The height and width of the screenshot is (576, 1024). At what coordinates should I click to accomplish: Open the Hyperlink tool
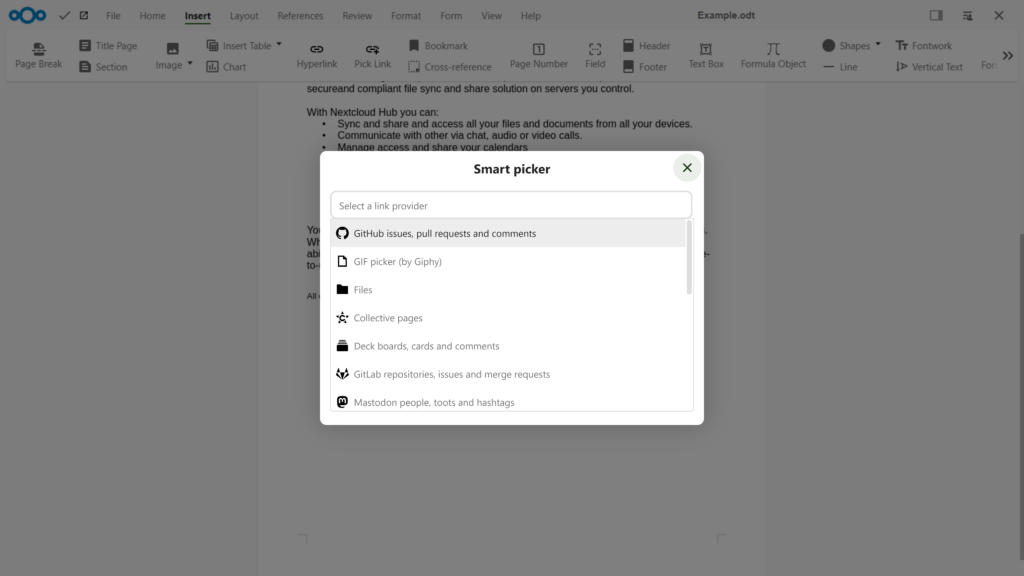(x=317, y=54)
